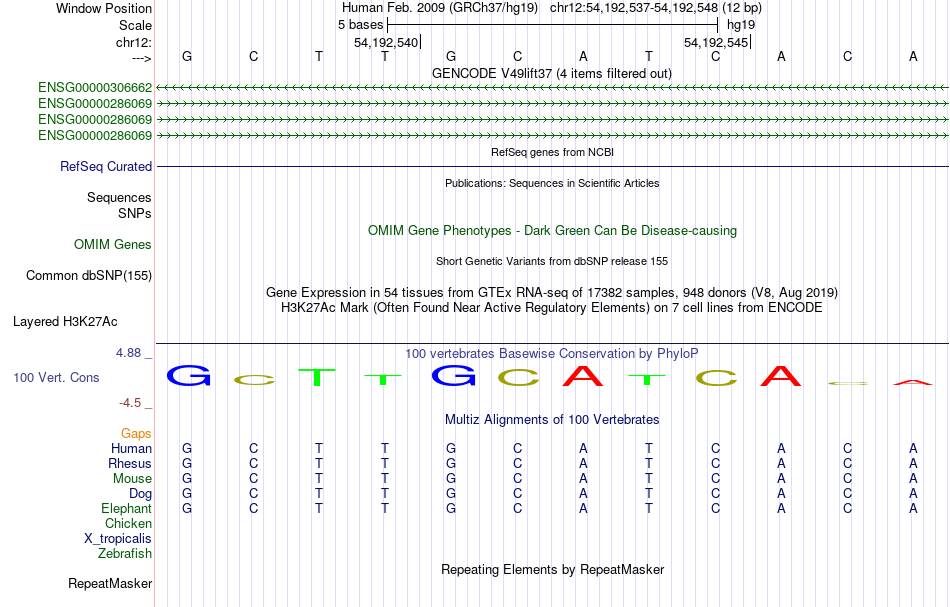Viewport: 950px width, 607px height.
Task: Click the SNPs track label
Action: click(x=135, y=213)
